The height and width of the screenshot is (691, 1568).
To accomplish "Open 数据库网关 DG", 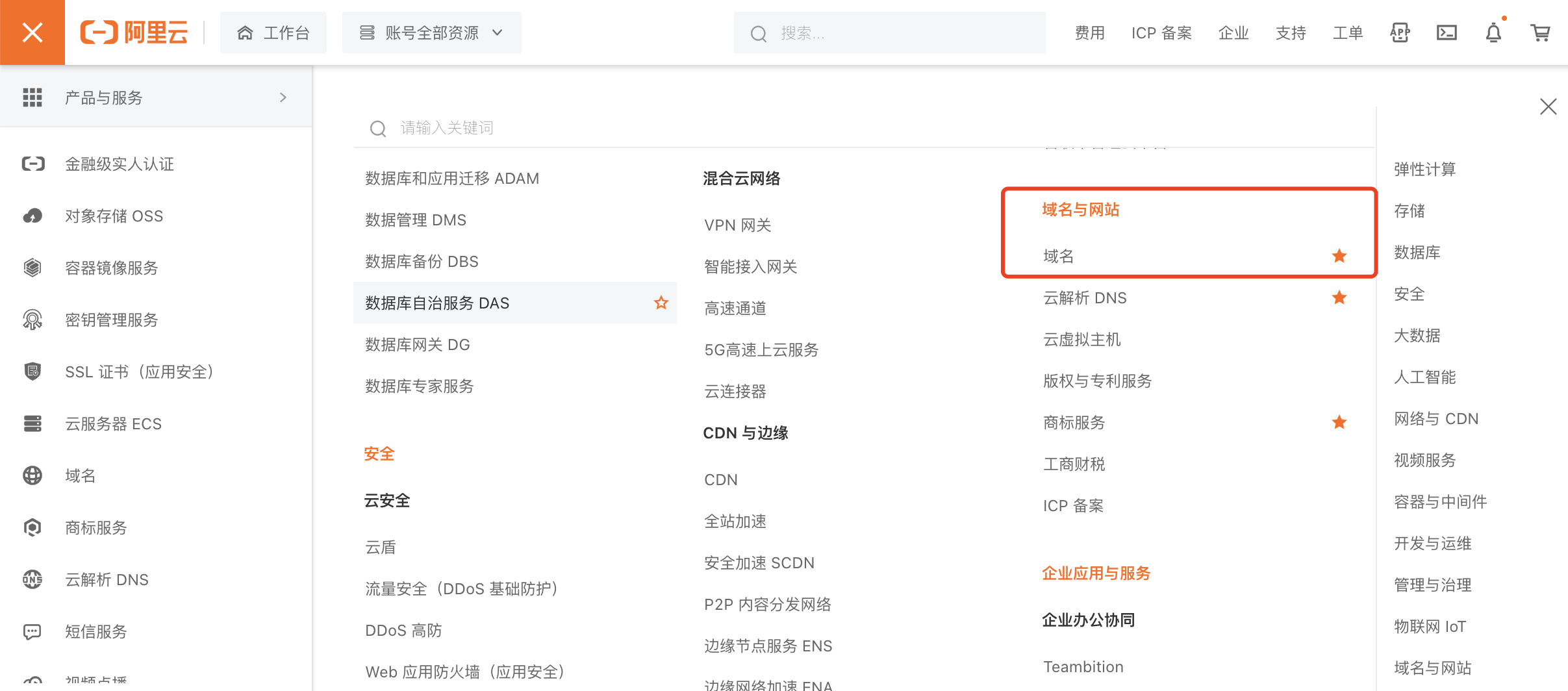I will (x=418, y=344).
